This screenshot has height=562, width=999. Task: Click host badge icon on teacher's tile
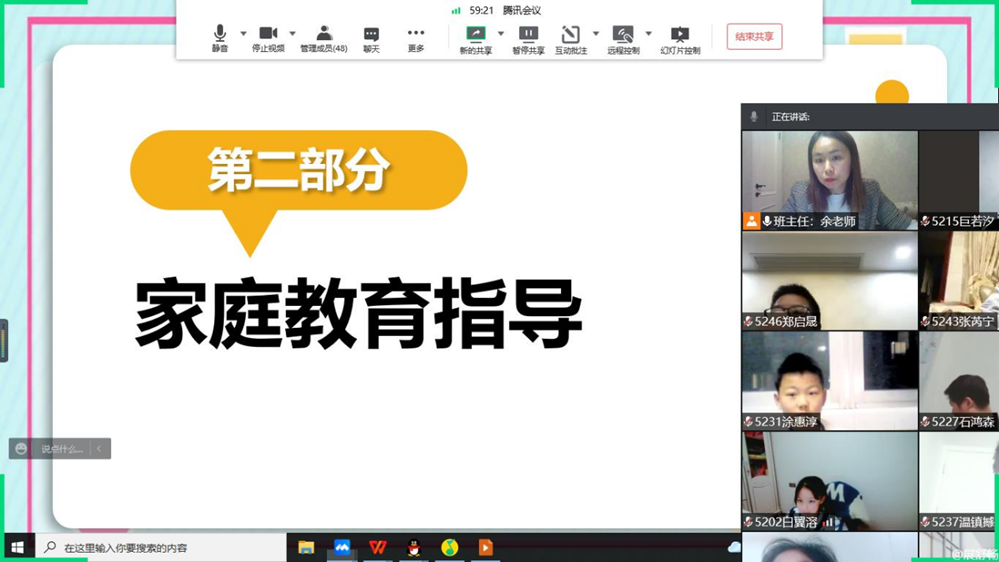click(x=751, y=221)
